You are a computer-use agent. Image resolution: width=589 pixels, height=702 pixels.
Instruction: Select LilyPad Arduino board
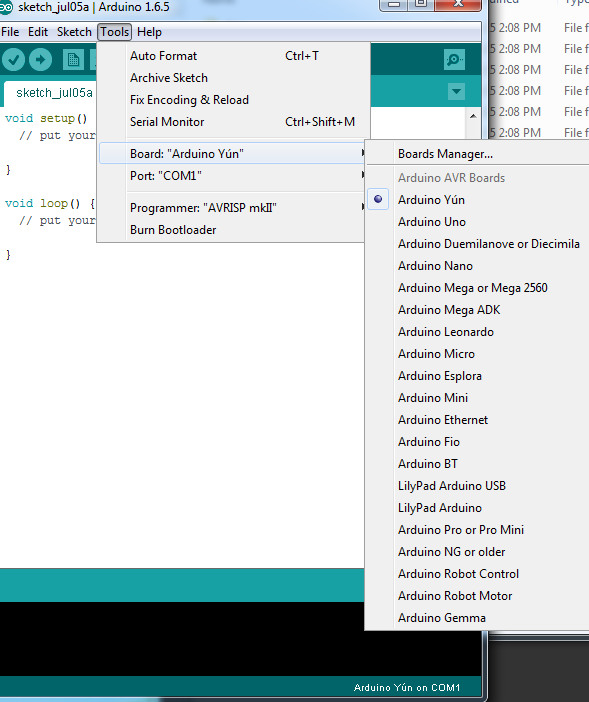[x=479, y=508]
